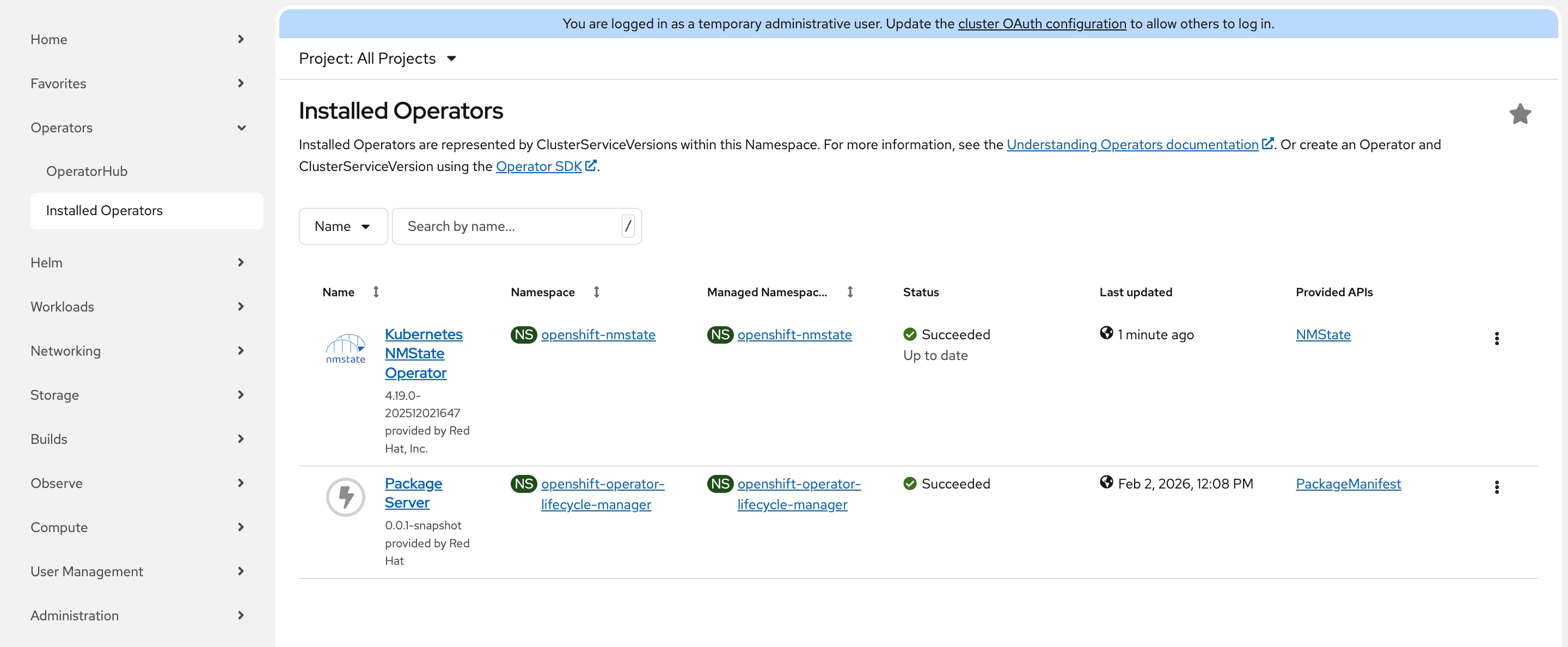Viewport: 1568px width, 647px height.
Task: Expand the Home navigation section
Action: pos(138,40)
